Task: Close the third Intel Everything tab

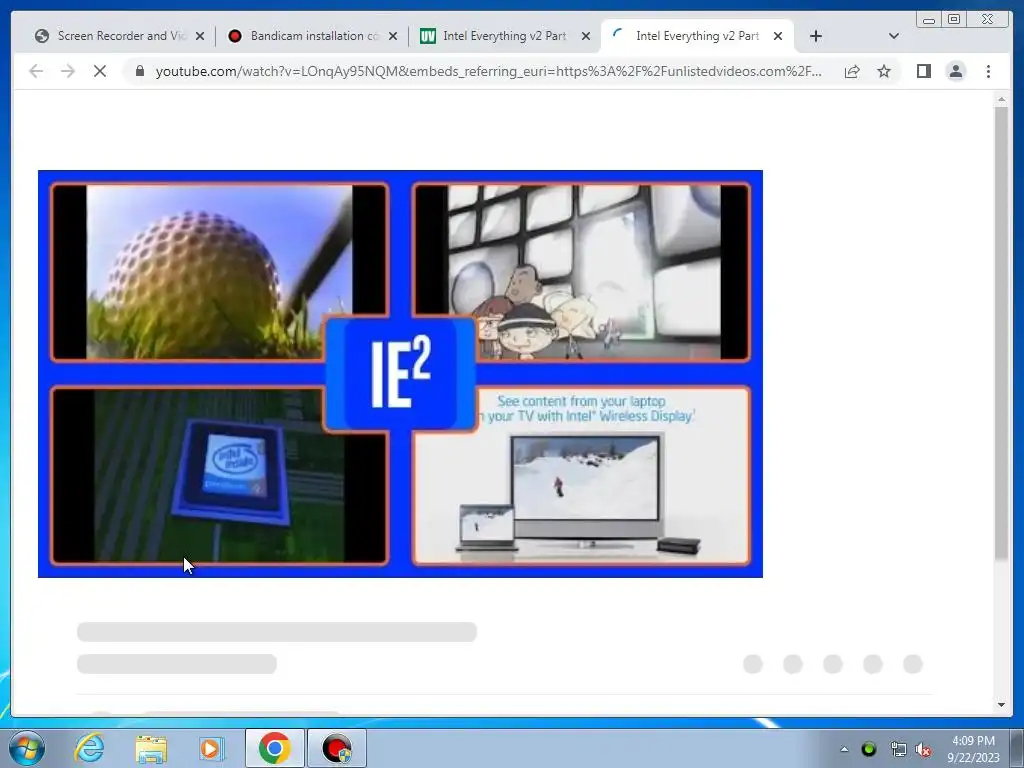Action: coord(586,37)
